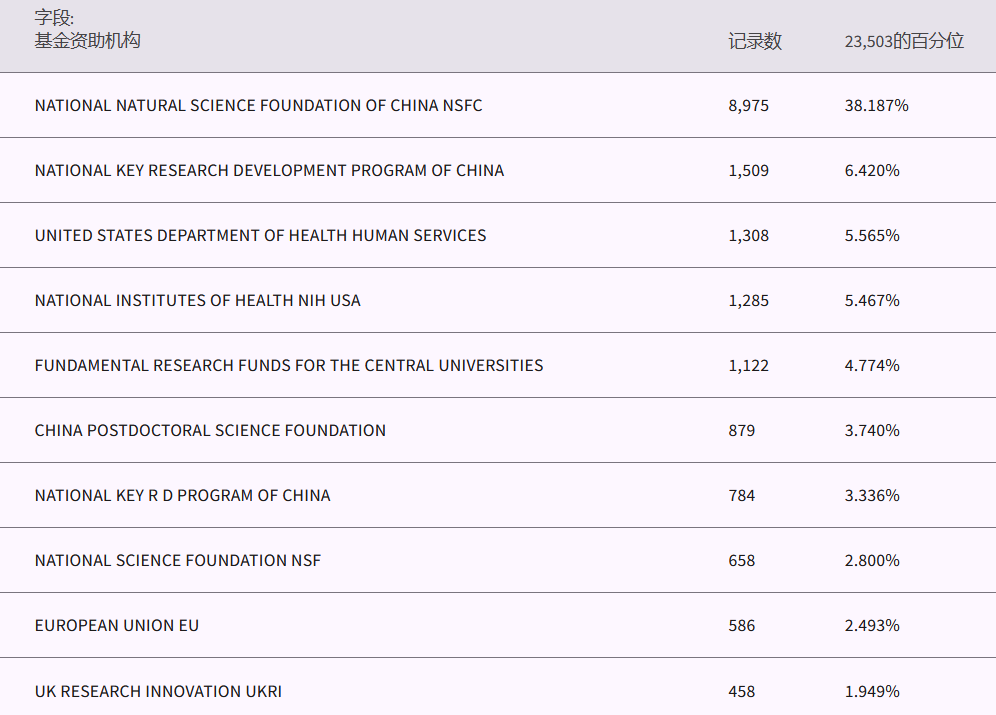This screenshot has height=715, width=996.
Task: Click the 38.187% percentage cell
Action: coord(876,105)
